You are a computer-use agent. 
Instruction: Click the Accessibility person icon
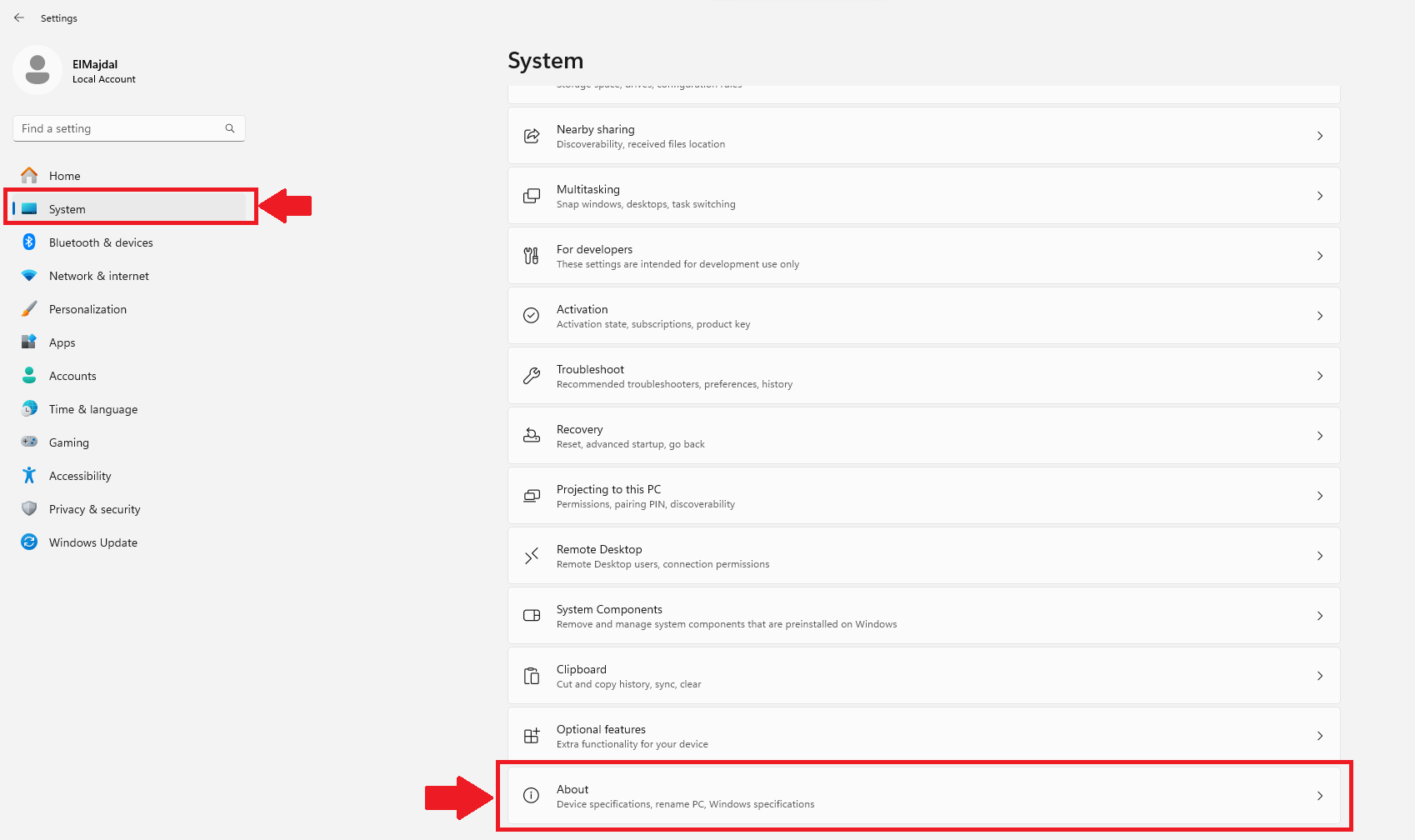point(28,475)
